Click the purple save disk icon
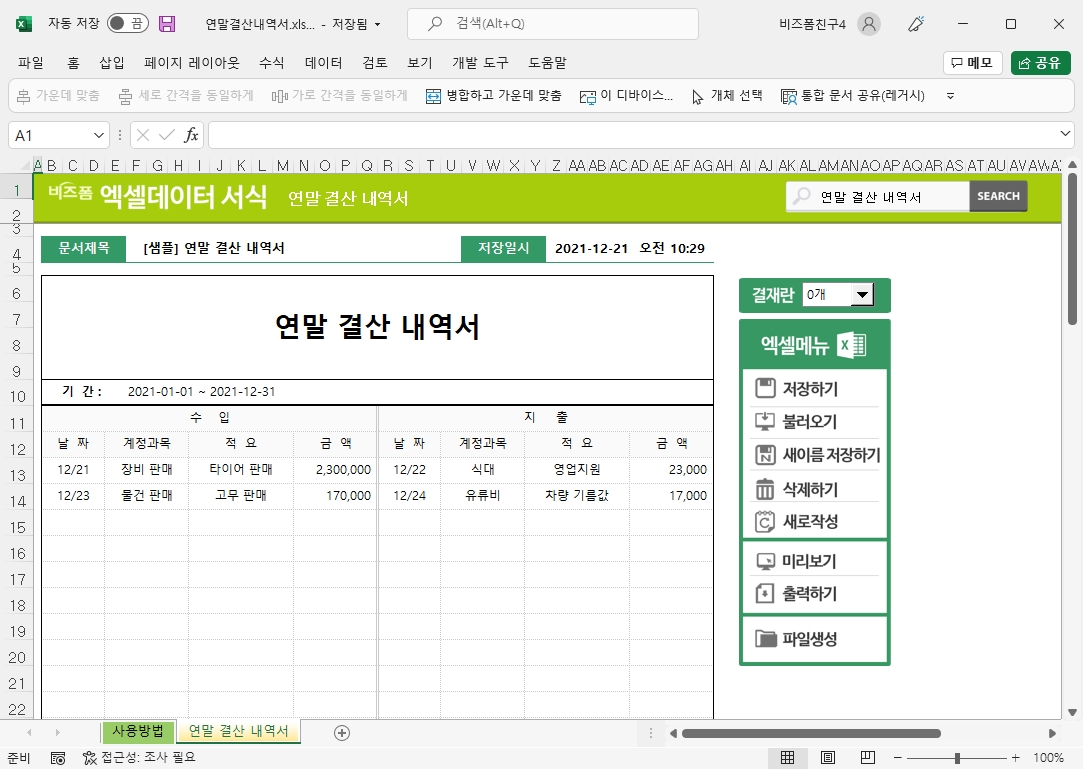Screen dimensions: 1083x769 (167, 23)
